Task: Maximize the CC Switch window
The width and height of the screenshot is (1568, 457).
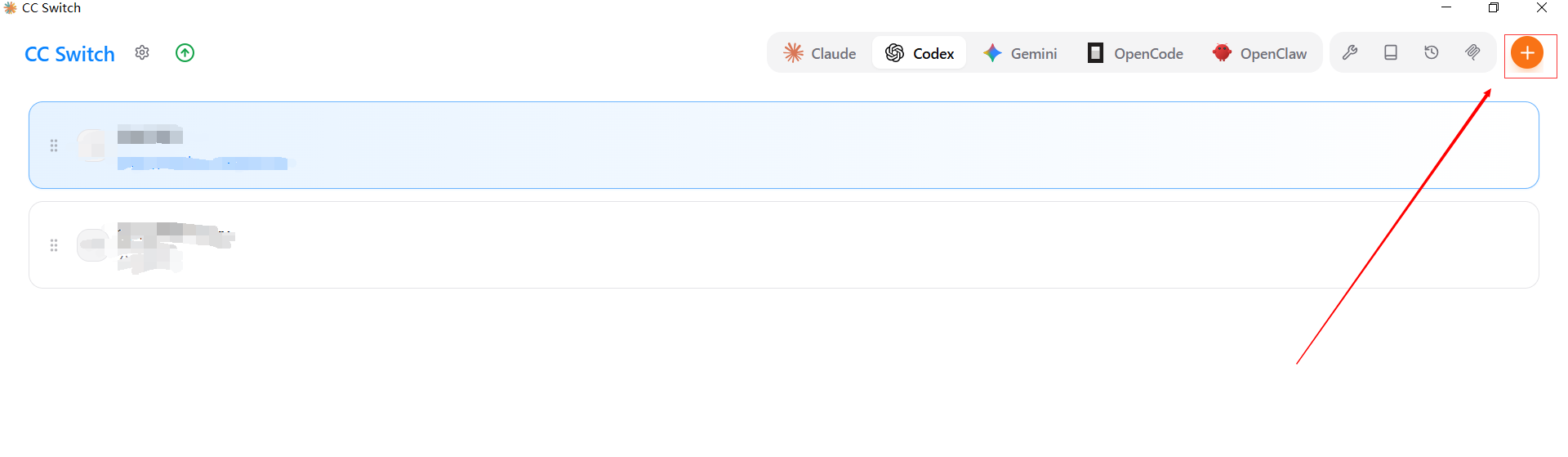Action: [1494, 8]
